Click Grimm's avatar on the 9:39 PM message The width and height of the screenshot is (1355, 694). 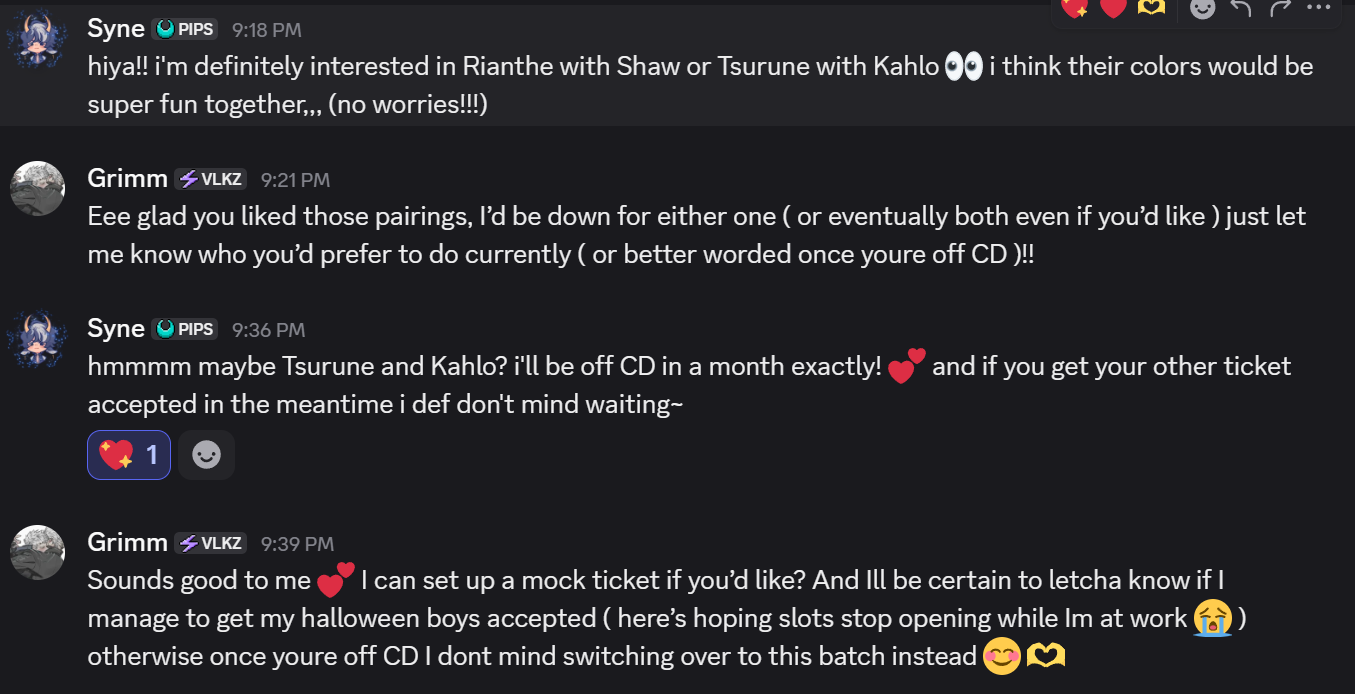pos(37,553)
